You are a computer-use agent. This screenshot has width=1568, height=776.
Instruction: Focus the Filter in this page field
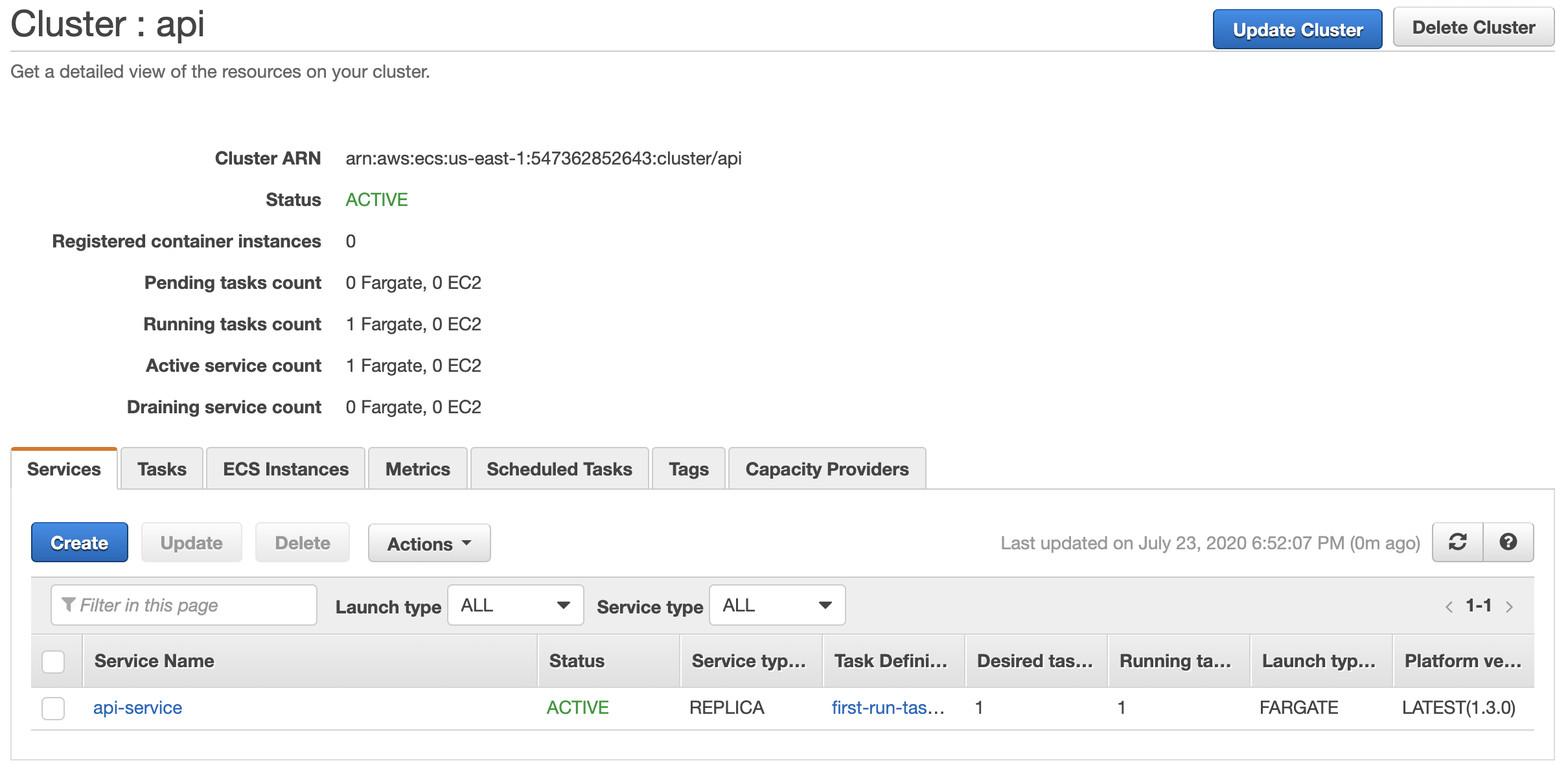click(x=184, y=606)
